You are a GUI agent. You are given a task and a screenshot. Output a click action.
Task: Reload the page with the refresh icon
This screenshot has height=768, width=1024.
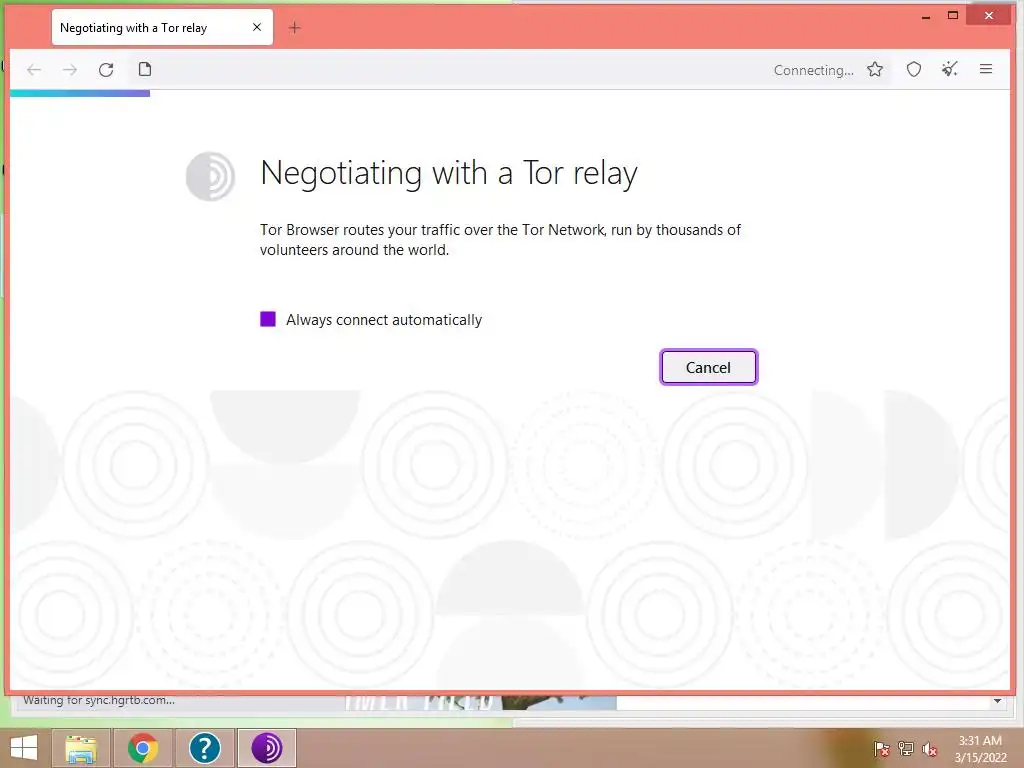pos(106,70)
